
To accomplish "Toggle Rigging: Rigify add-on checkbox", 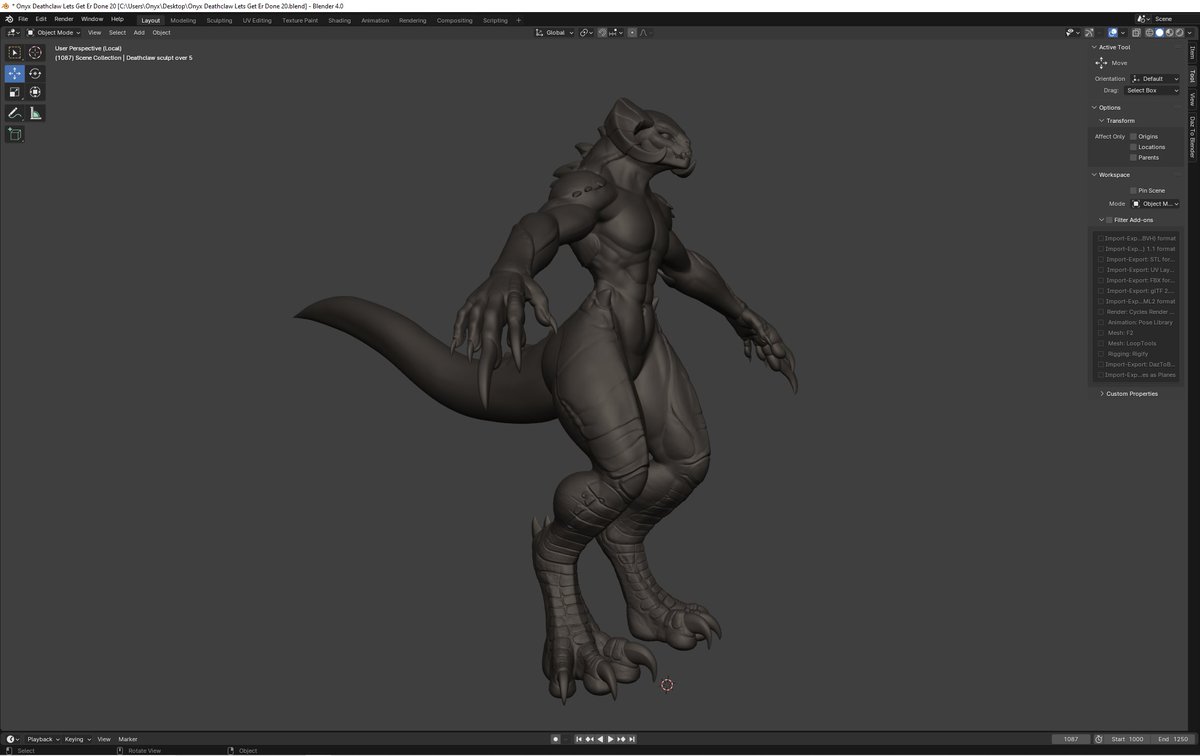I will pos(1101,354).
